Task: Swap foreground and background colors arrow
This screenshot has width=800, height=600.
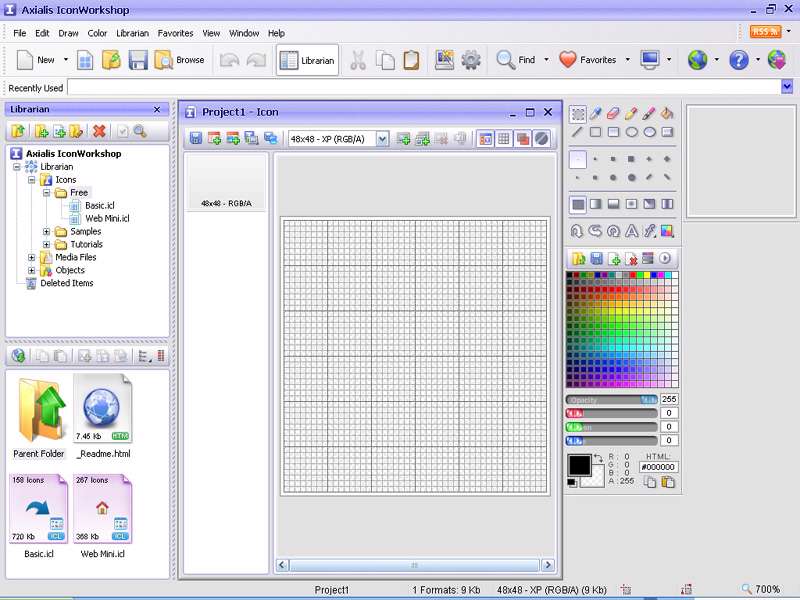Action: click(x=598, y=459)
